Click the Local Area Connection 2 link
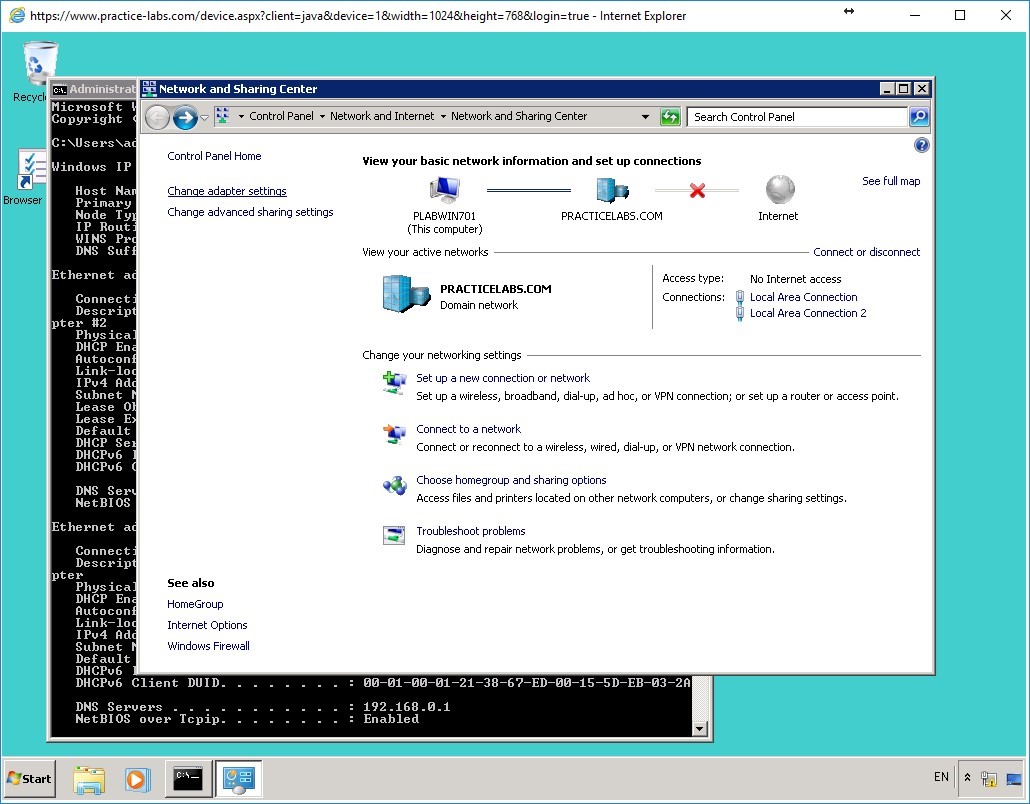 tap(807, 313)
